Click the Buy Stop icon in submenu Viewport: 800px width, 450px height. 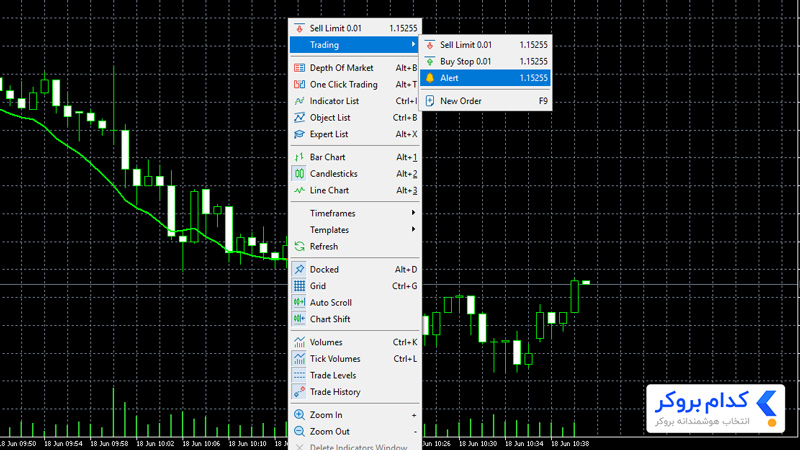[430, 61]
